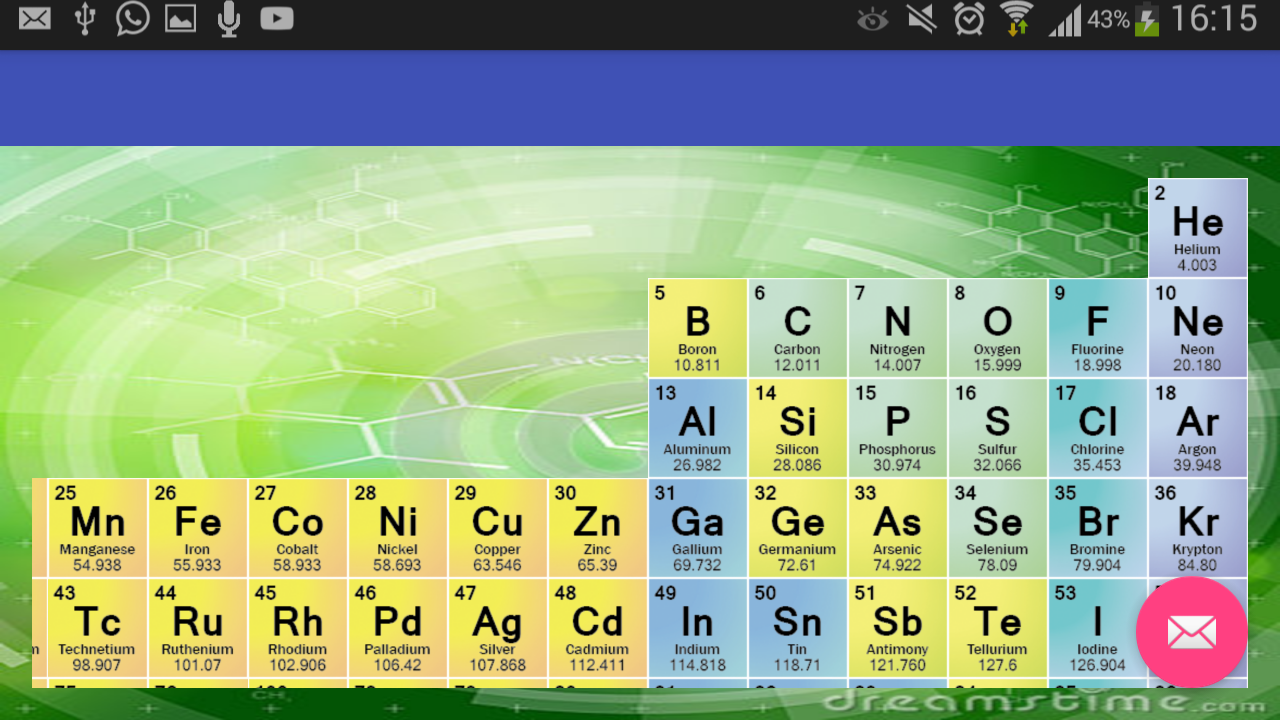Select the Nickel element tile

tap(398, 528)
